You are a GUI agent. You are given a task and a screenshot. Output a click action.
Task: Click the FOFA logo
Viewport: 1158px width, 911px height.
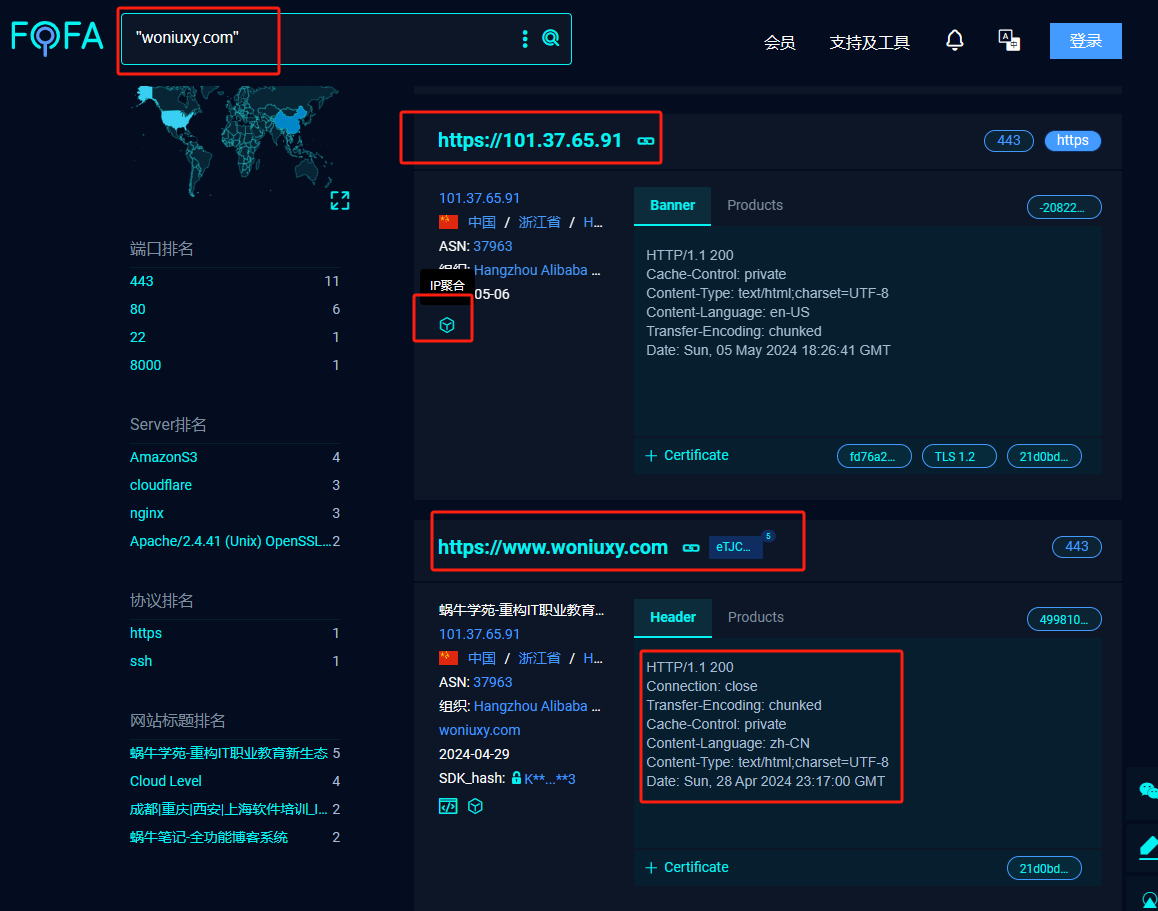pos(58,38)
